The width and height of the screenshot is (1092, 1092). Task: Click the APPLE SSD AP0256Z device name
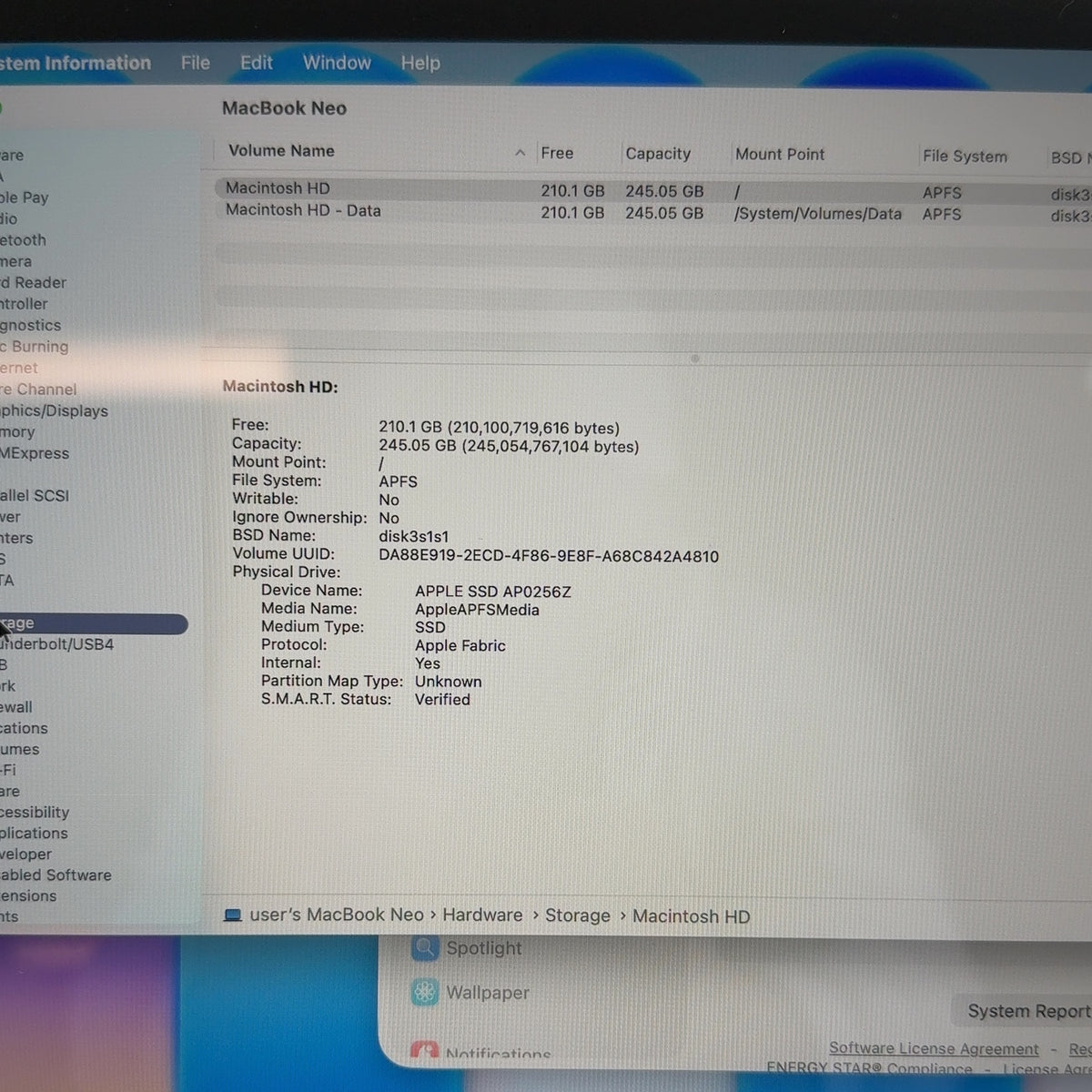[x=493, y=591]
